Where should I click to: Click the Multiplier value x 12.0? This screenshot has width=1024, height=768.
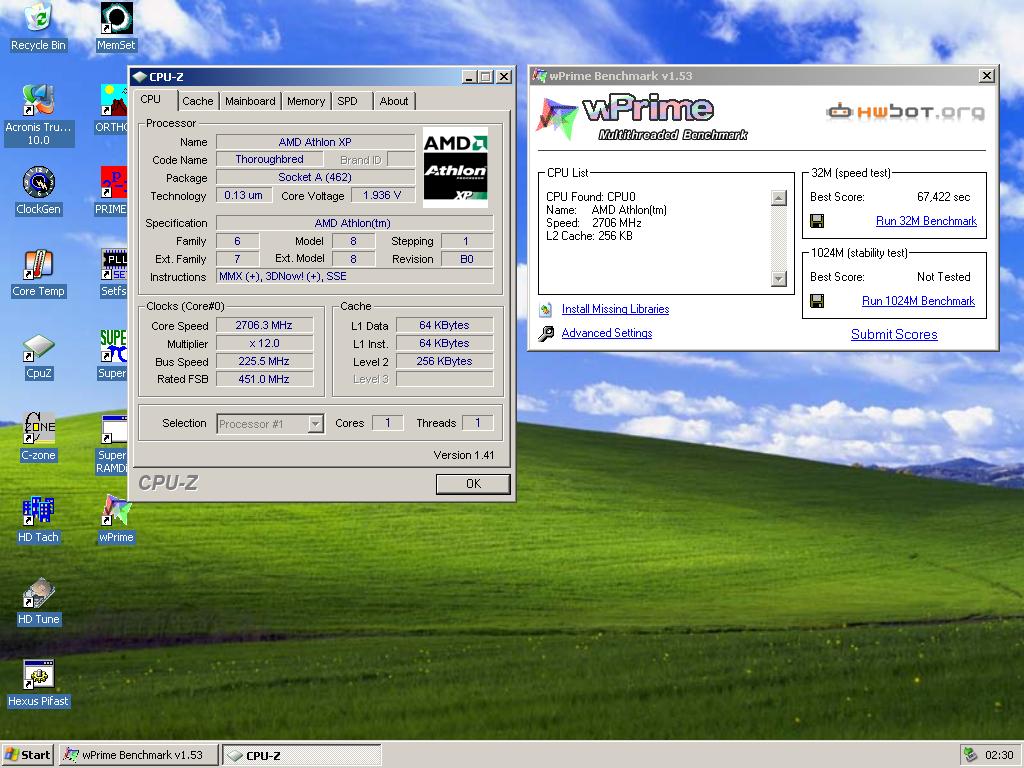click(264, 344)
